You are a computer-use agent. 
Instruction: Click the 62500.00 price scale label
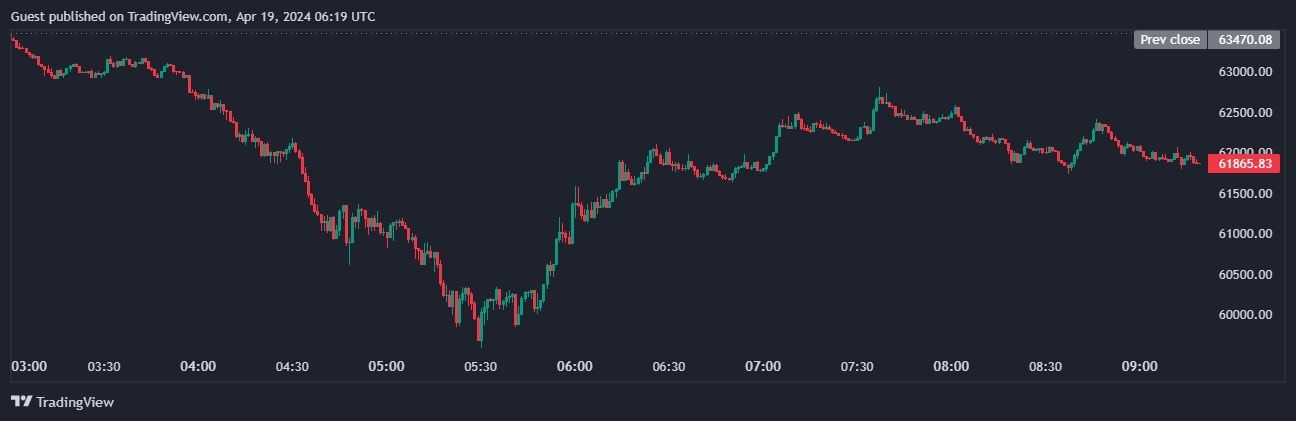coord(1245,112)
